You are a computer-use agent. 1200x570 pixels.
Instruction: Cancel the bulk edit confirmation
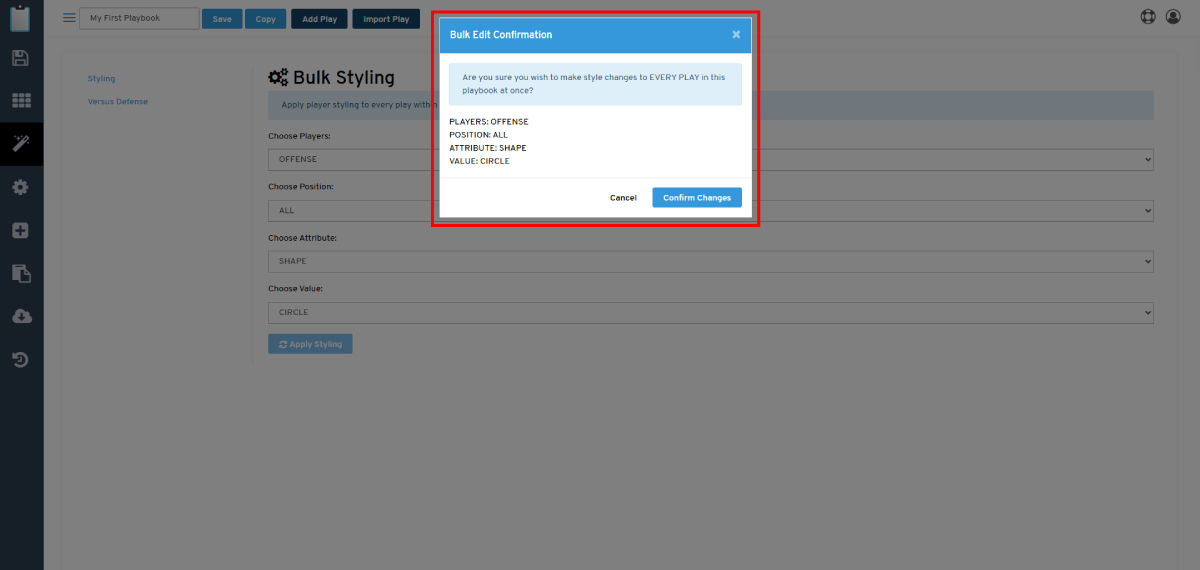click(x=623, y=198)
